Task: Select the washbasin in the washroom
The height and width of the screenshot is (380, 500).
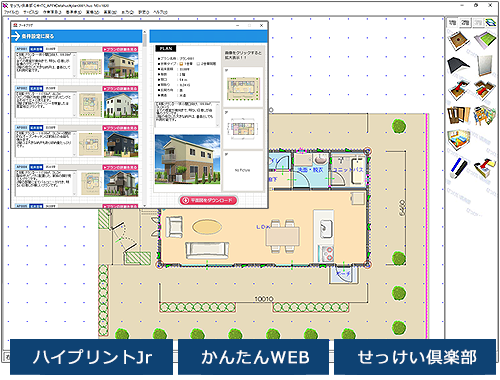Action: click(321, 159)
